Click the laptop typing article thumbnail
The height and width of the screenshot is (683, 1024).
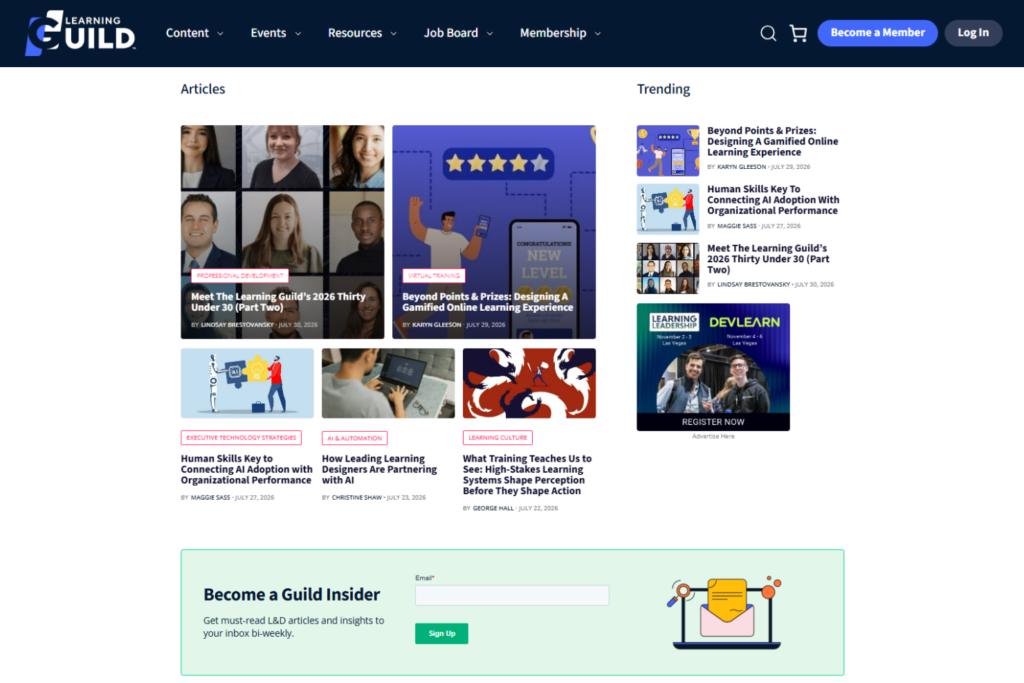coord(388,383)
